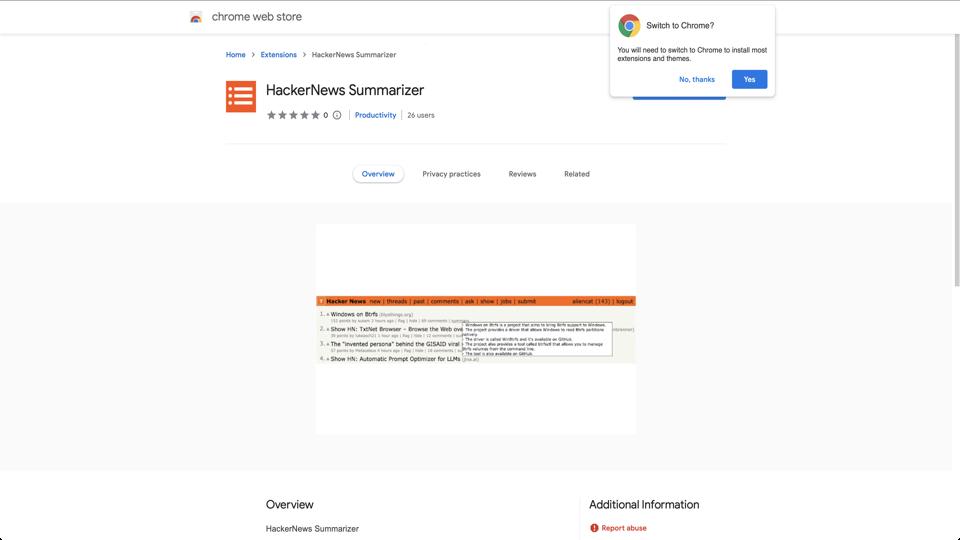Click the Chrome logo in the popup
960x540 pixels.
[x=629, y=26]
